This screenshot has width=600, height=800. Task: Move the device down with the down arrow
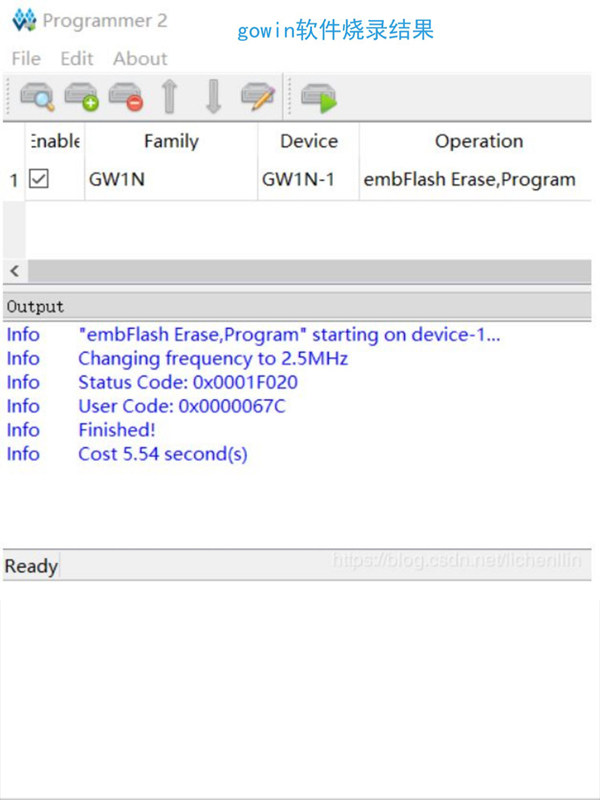[x=213, y=96]
